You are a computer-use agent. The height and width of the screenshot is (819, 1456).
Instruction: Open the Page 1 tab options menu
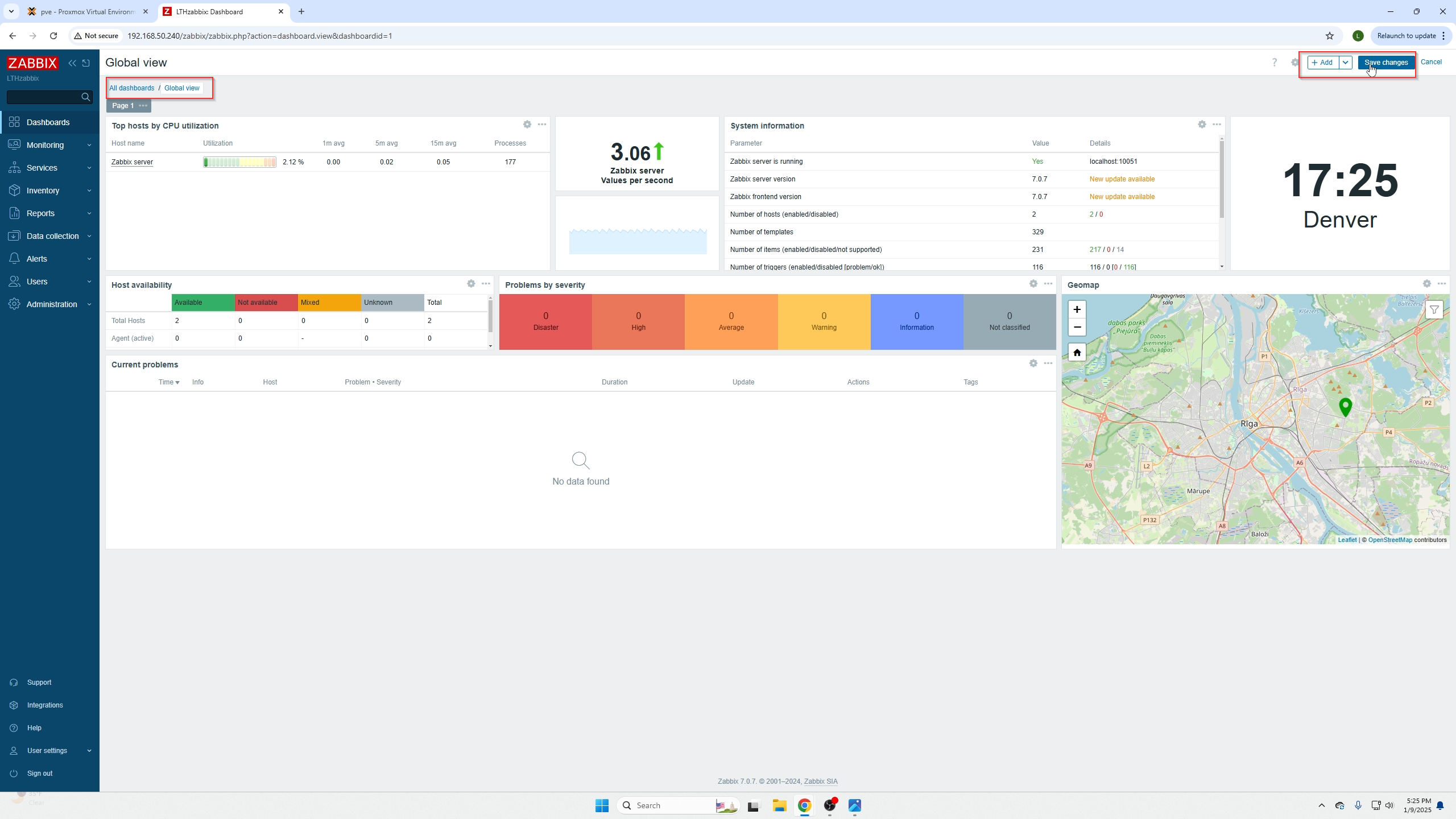pyautogui.click(x=143, y=106)
